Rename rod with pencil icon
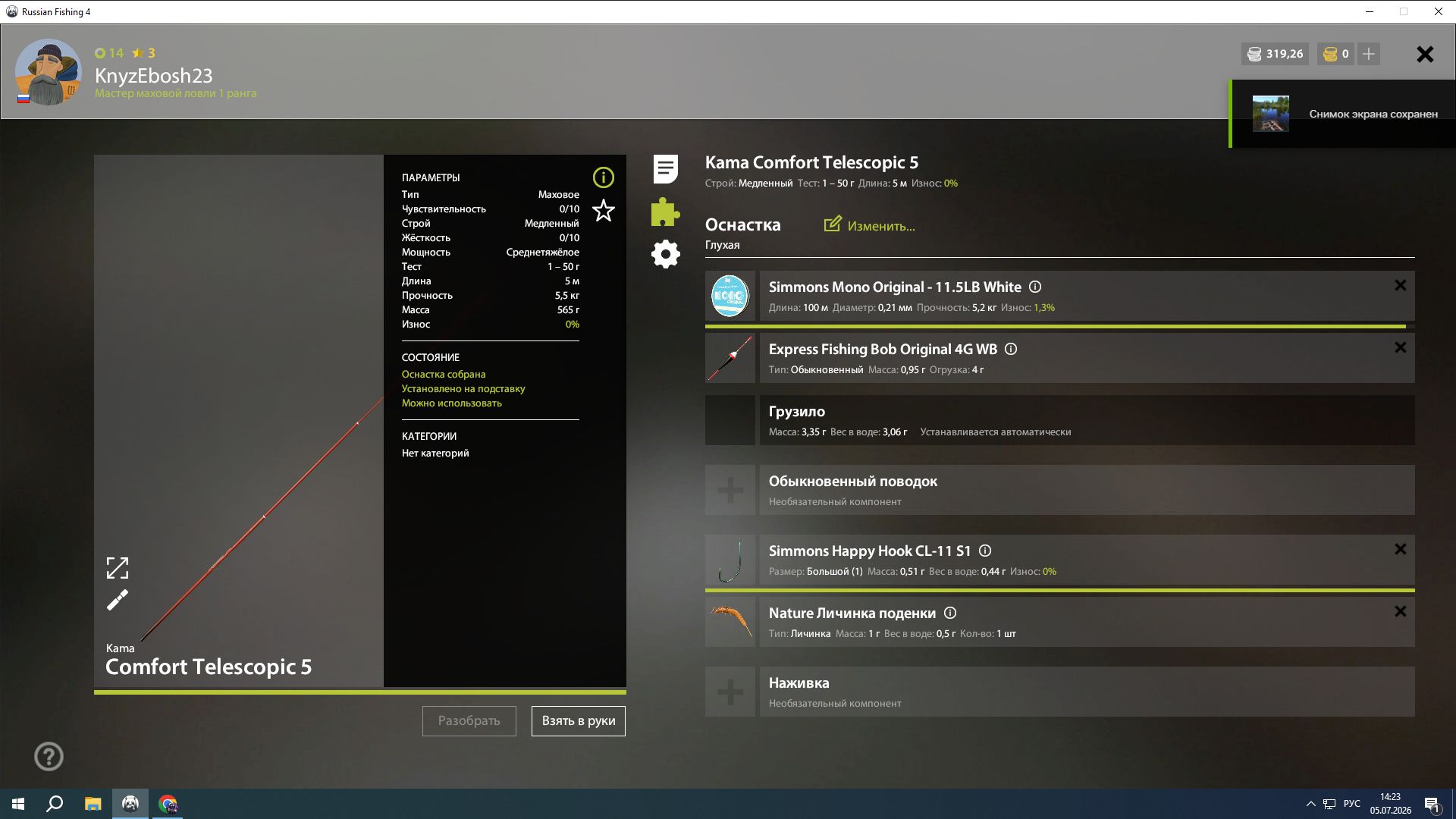Viewport: 1456px width, 819px height. [x=118, y=601]
